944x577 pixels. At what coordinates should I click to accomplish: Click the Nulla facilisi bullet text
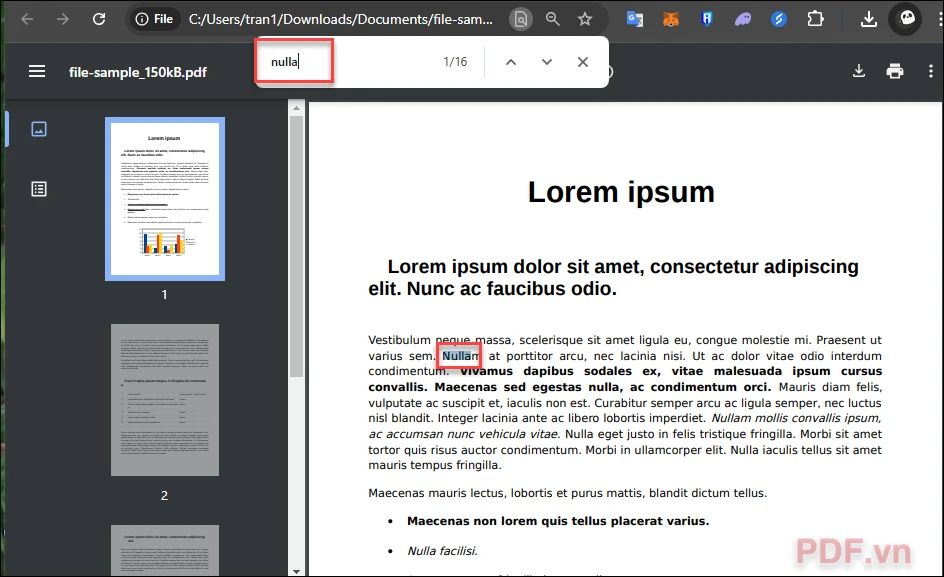(x=442, y=551)
